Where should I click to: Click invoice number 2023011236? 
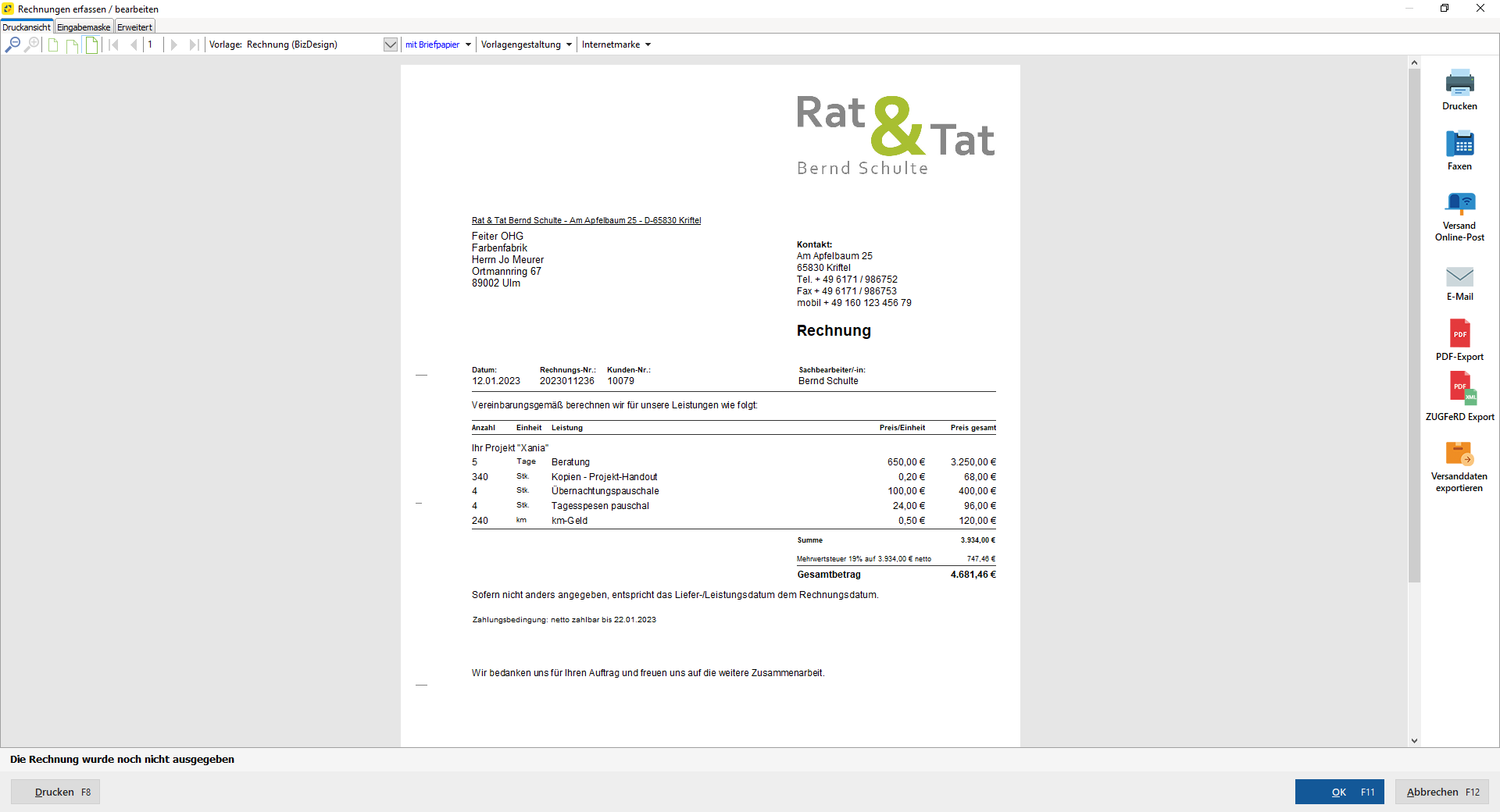(x=567, y=381)
